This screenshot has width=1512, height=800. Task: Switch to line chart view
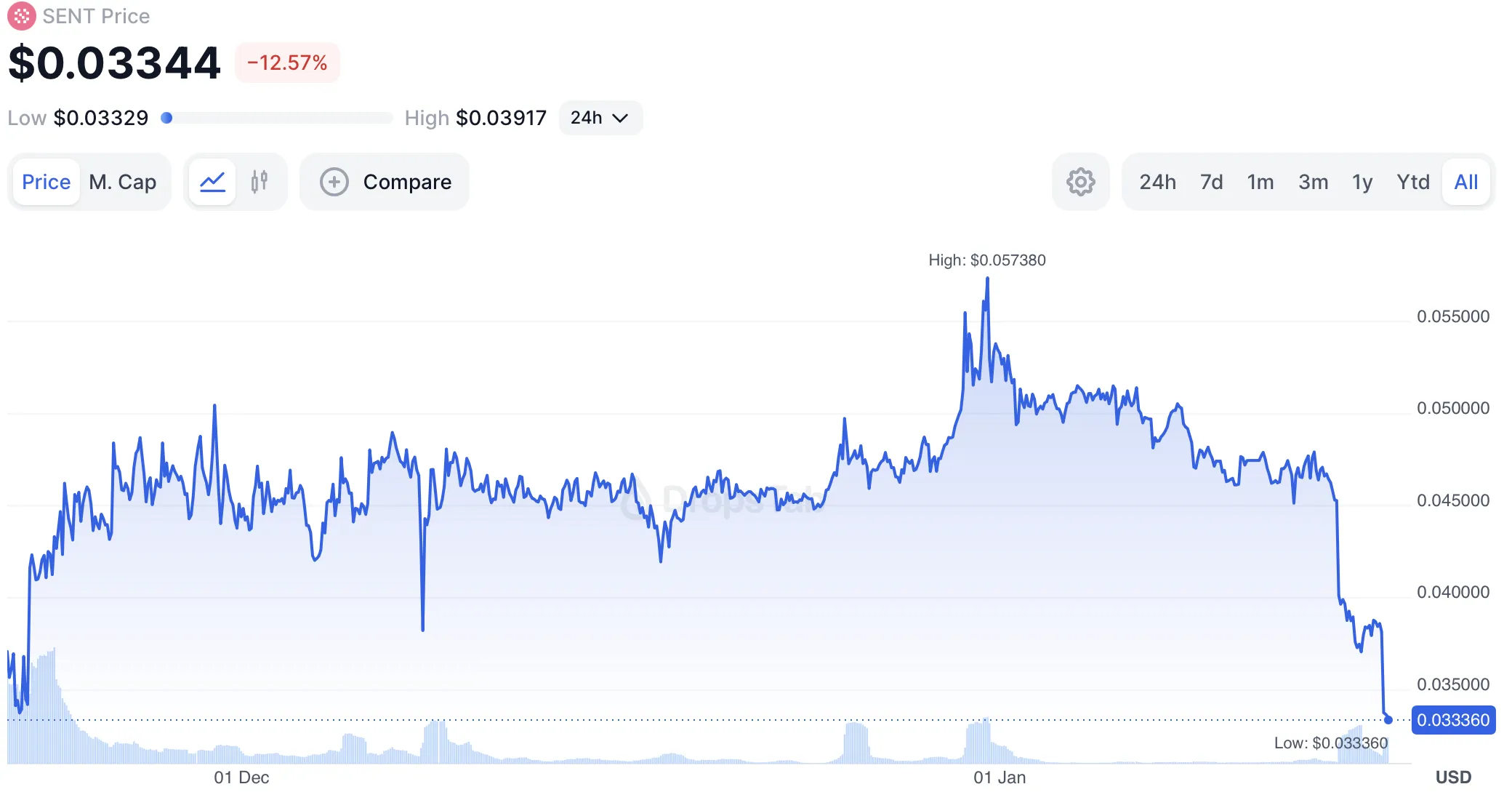point(212,182)
